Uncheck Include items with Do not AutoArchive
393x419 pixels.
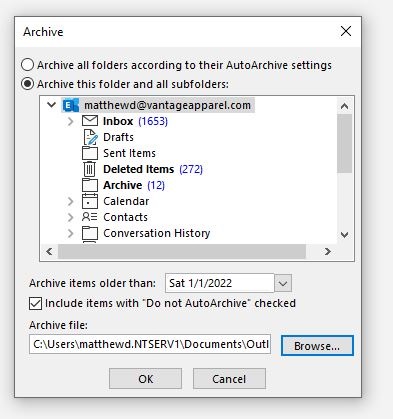pyautogui.click(x=36, y=304)
